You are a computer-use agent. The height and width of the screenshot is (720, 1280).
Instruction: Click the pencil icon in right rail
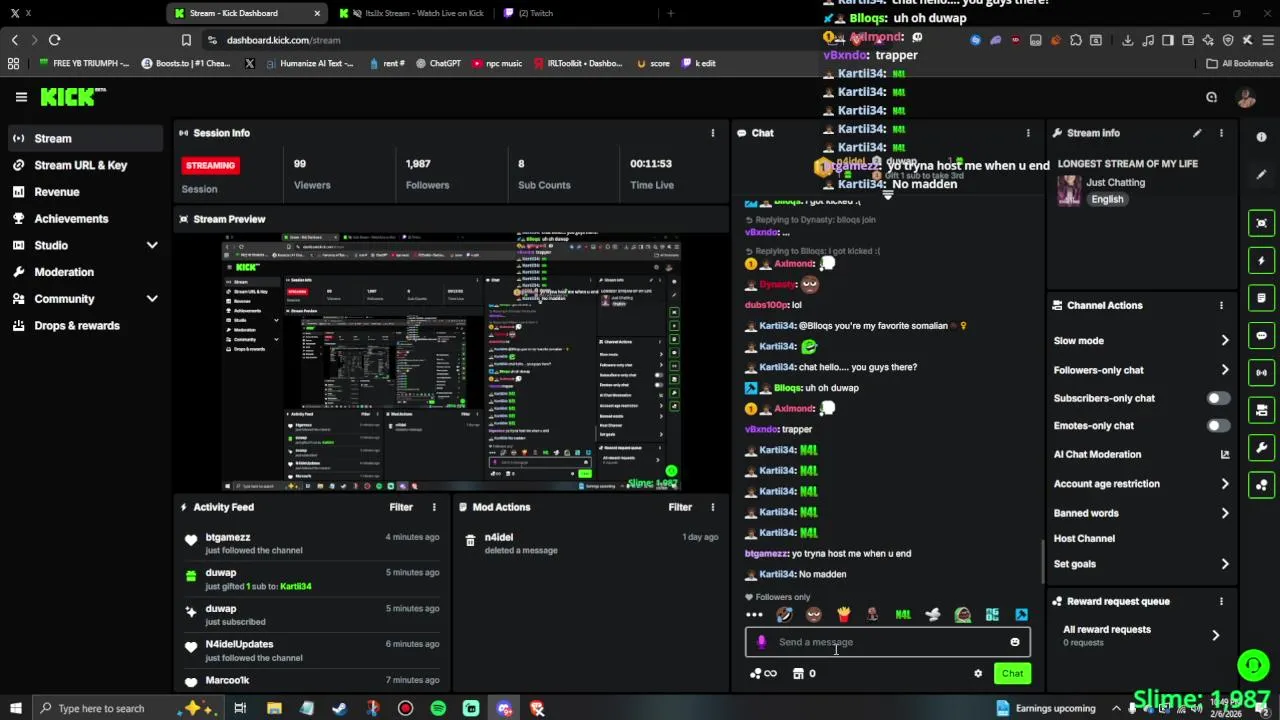[1261, 174]
